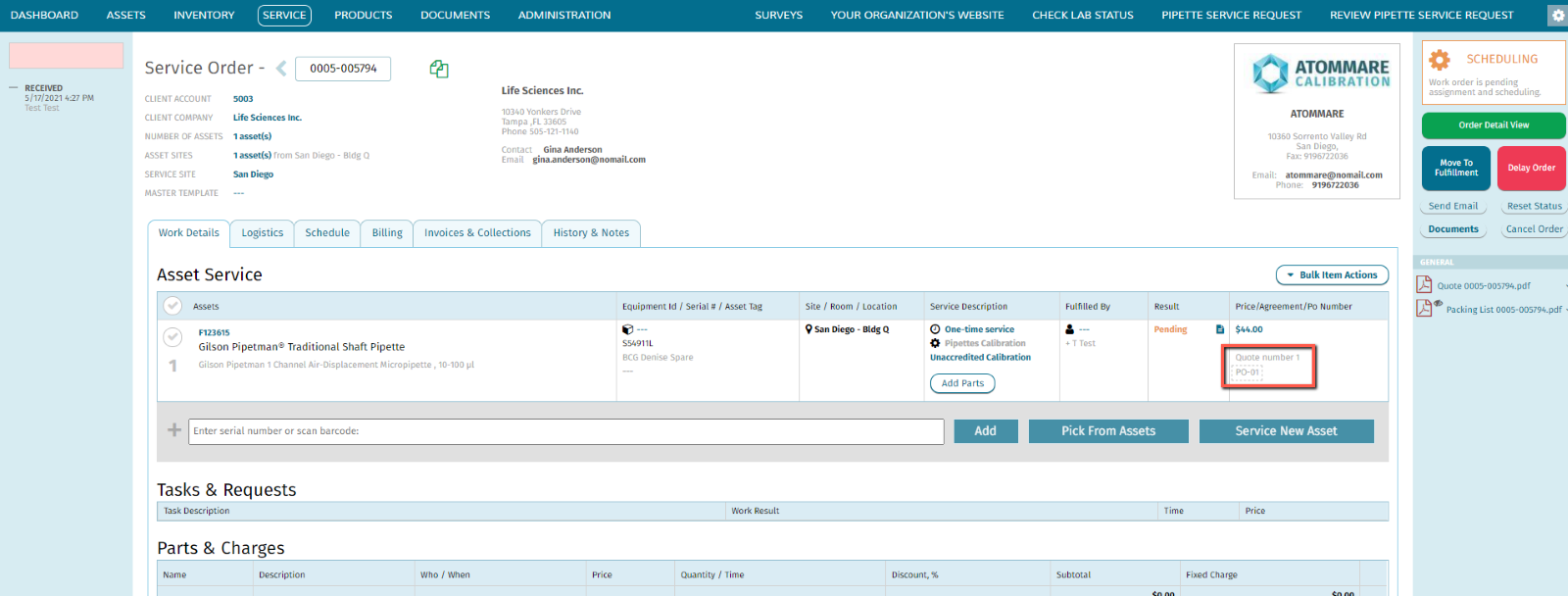Click the Pick From Assets button
The width and height of the screenshot is (1568, 596).
point(1108,431)
